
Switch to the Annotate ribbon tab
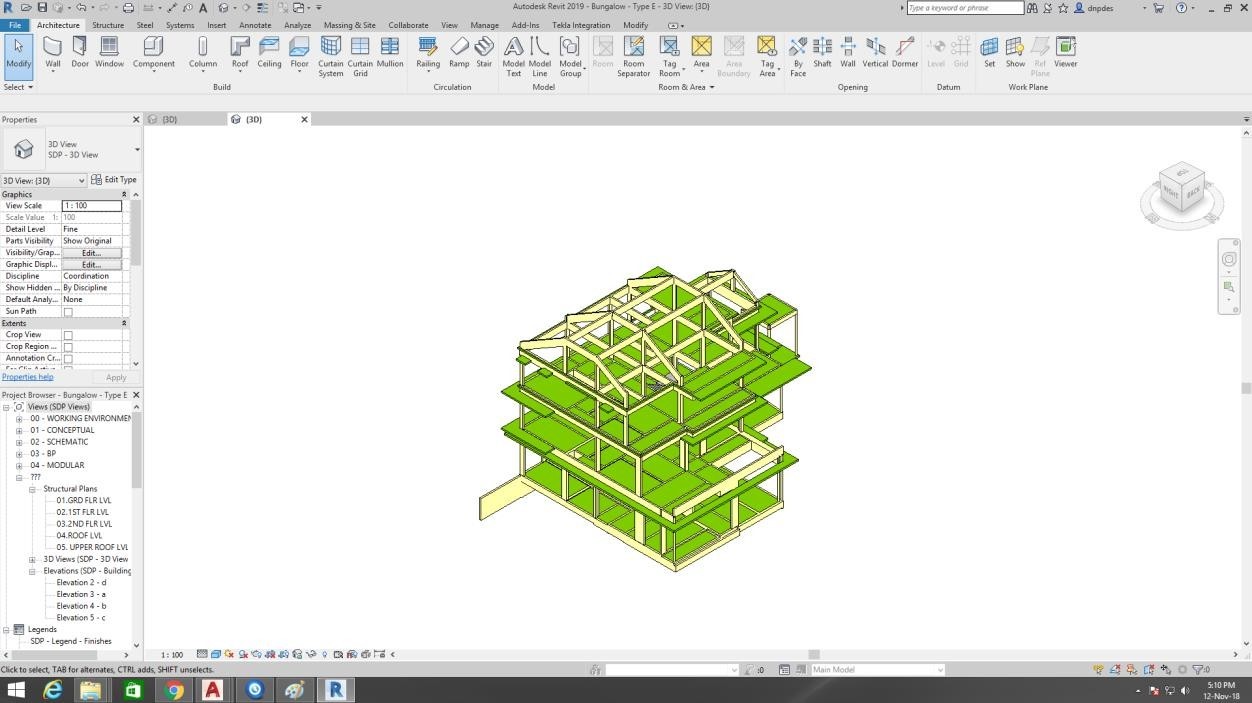255,25
